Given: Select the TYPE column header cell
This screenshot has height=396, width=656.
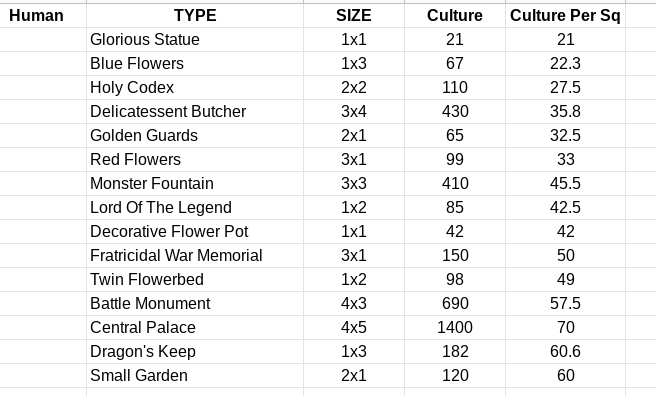Looking at the screenshot, I should (x=195, y=15).
